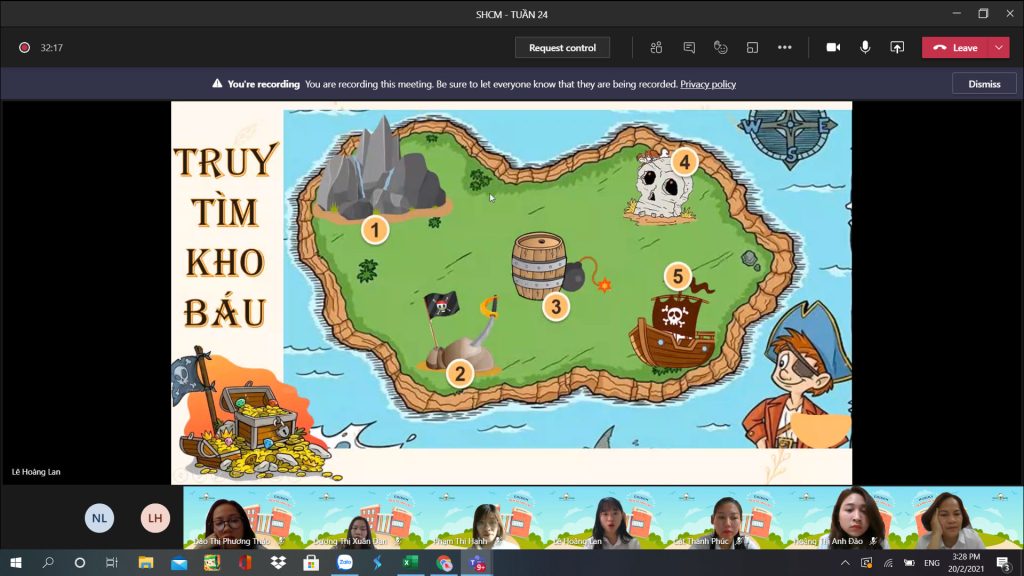Click the red recording indicator
Screen dimensions: 1024x576
point(24,47)
